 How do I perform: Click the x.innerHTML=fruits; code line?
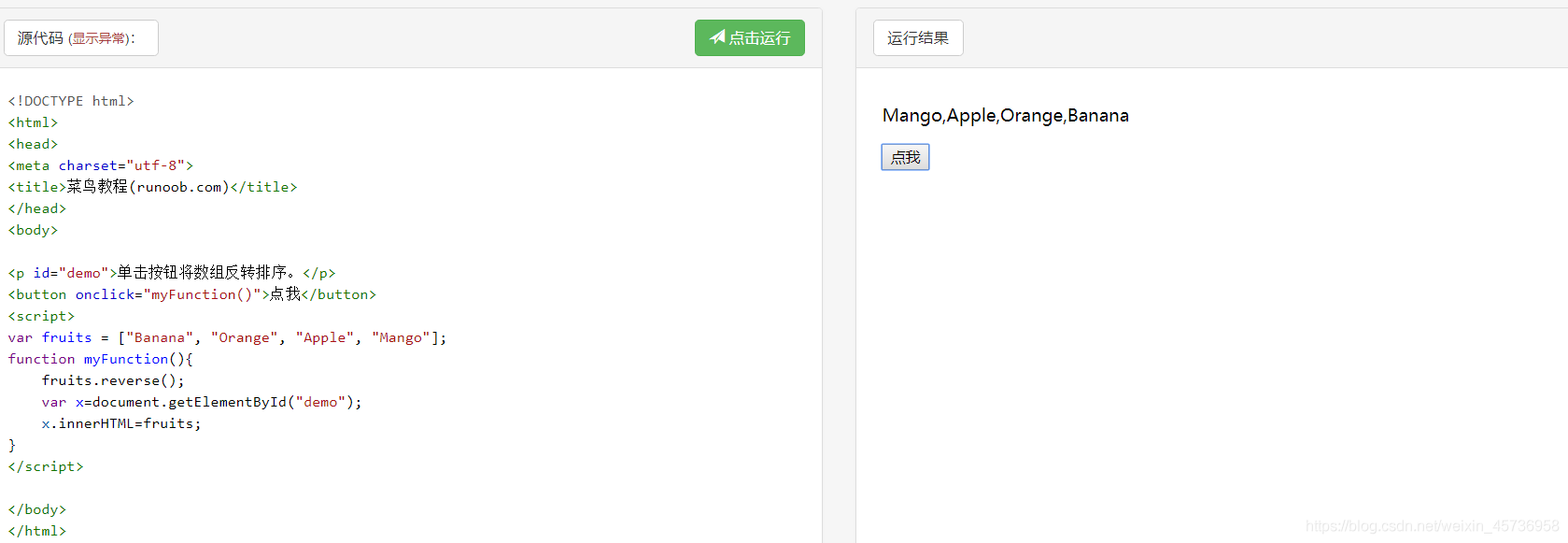tap(120, 423)
